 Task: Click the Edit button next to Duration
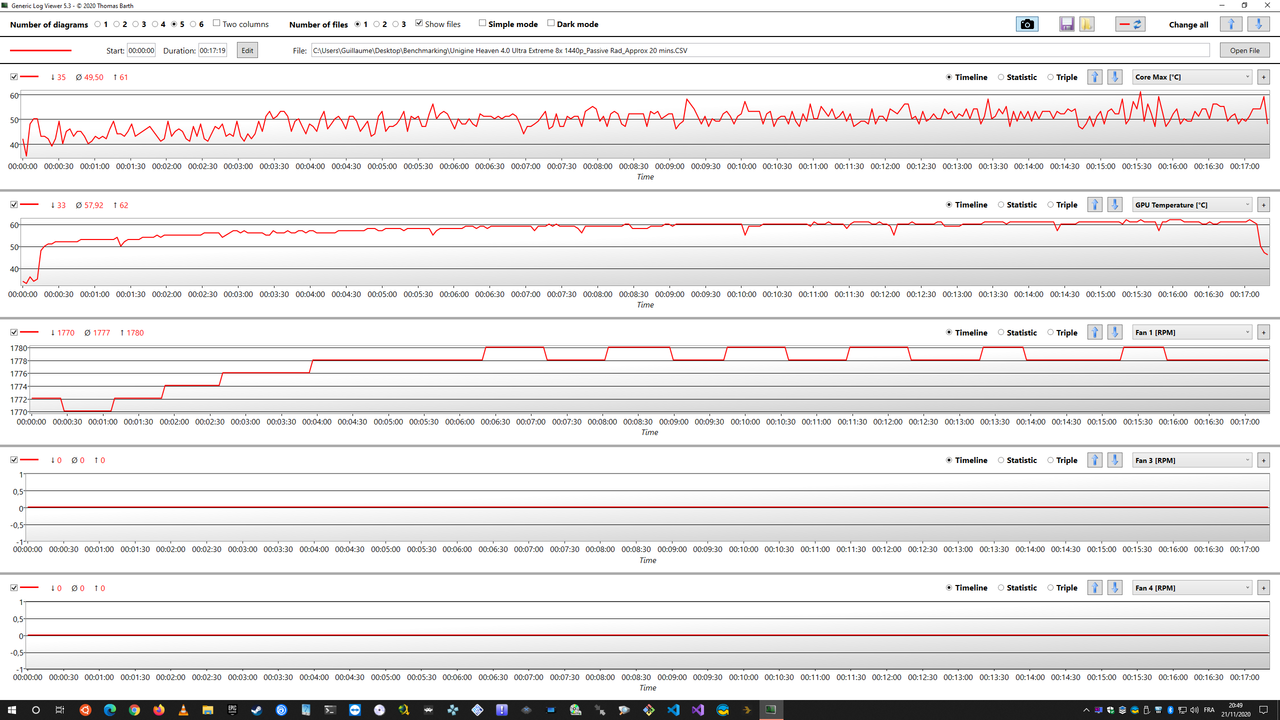tap(246, 49)
